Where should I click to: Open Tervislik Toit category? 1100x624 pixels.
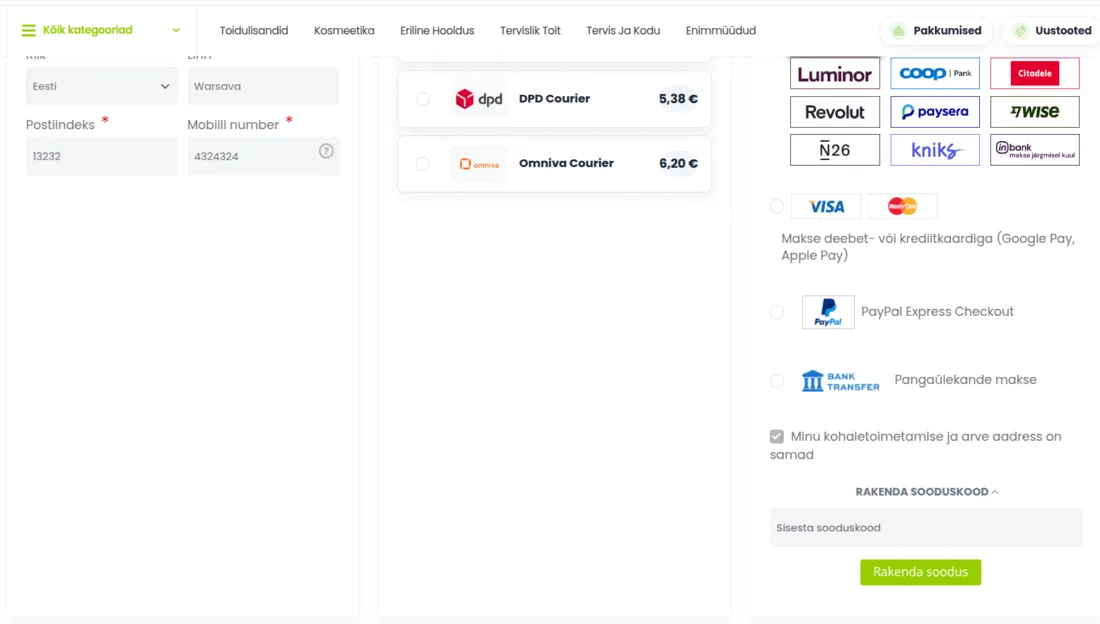click(x=530, y=30)
